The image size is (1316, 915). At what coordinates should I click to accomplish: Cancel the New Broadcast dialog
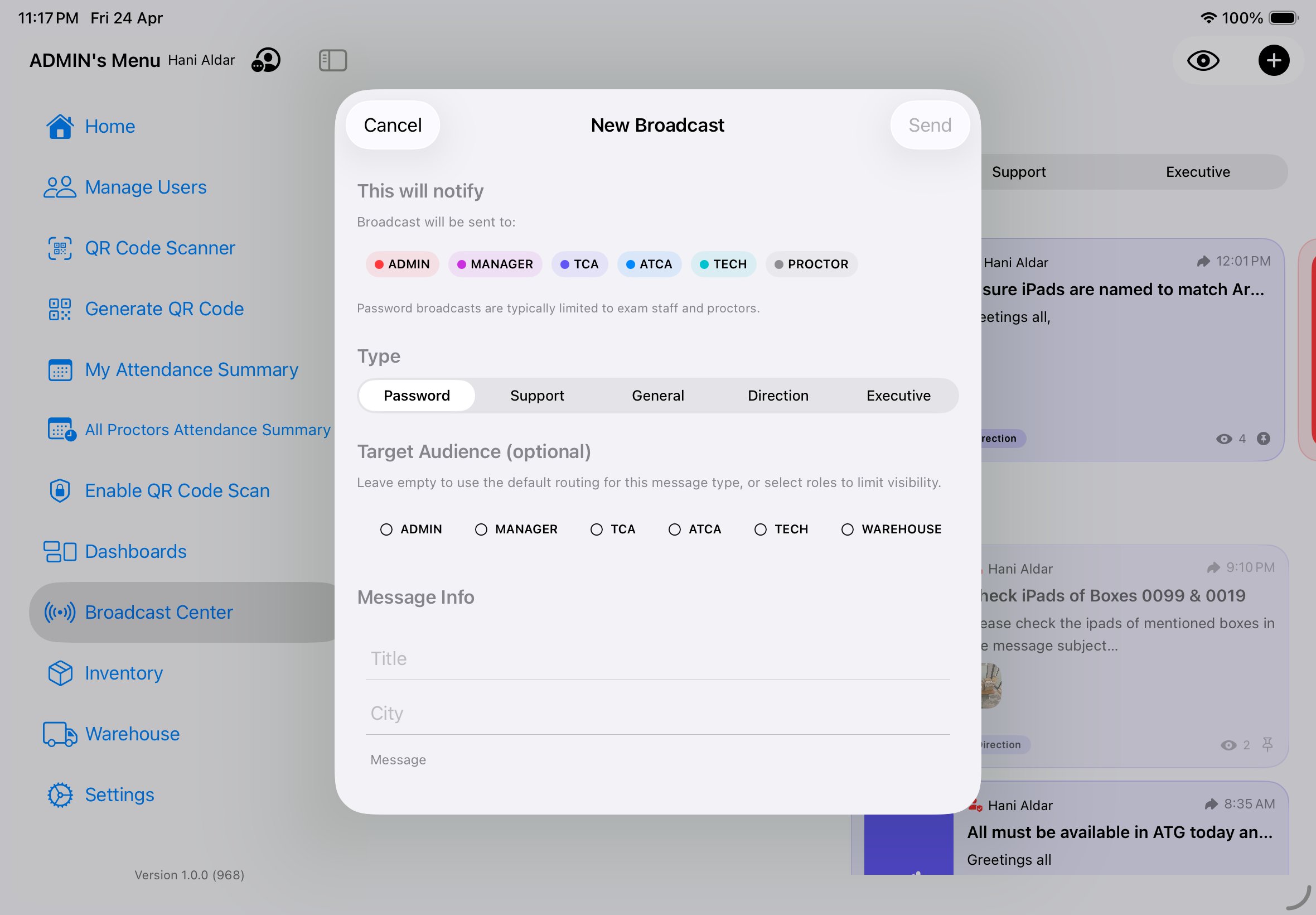click(x=393, y=125)
